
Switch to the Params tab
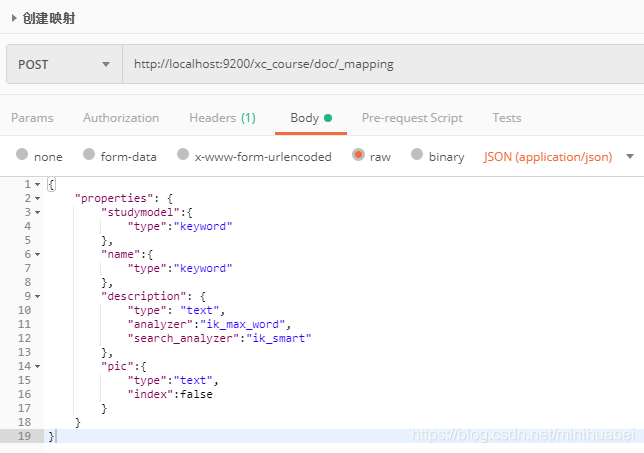[32, 118]
